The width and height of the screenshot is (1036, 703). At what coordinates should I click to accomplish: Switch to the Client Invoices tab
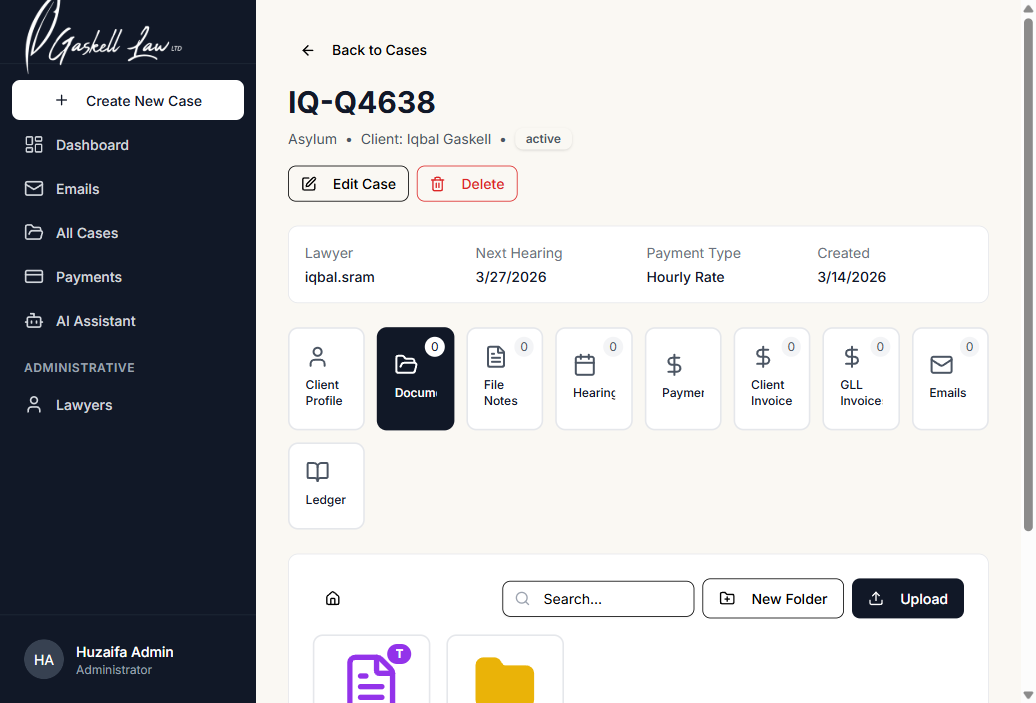tap(772, 378)
